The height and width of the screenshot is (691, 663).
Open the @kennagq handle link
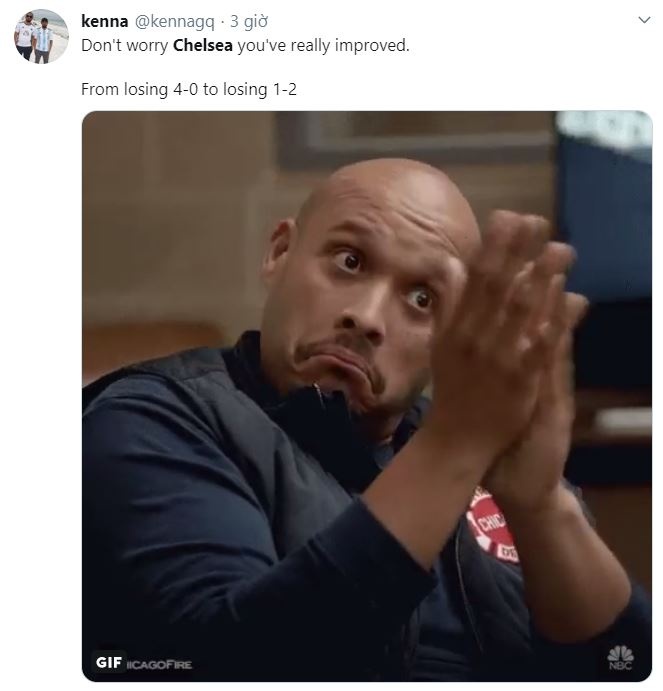[x=175, y=22]
